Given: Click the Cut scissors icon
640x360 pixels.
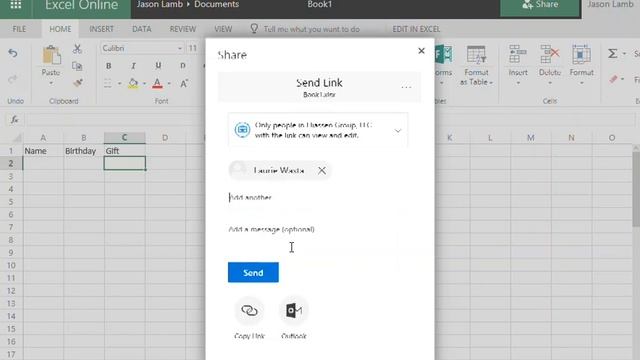Looking at the screenshot, I should pyautogui.click(x=77, y=49).
